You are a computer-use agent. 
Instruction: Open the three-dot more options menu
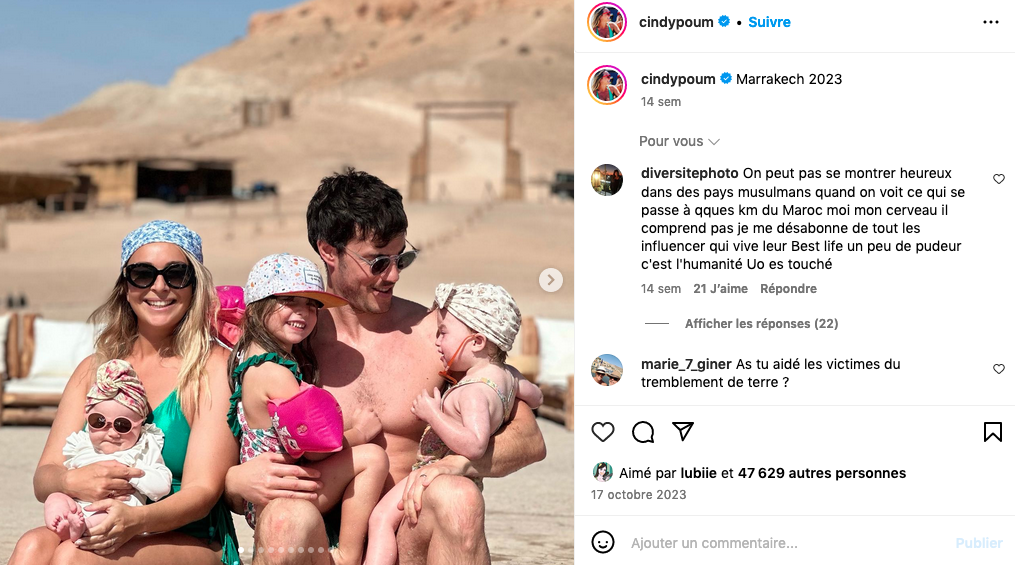(x=990, y=22)
